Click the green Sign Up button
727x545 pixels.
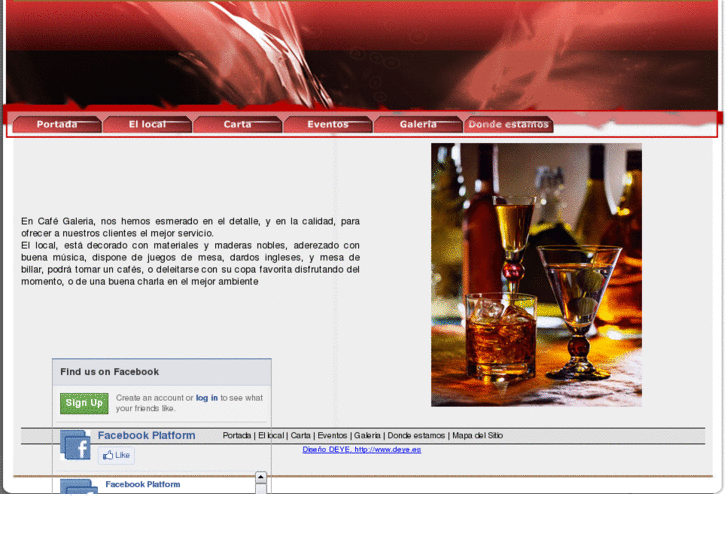click(84, 403)
